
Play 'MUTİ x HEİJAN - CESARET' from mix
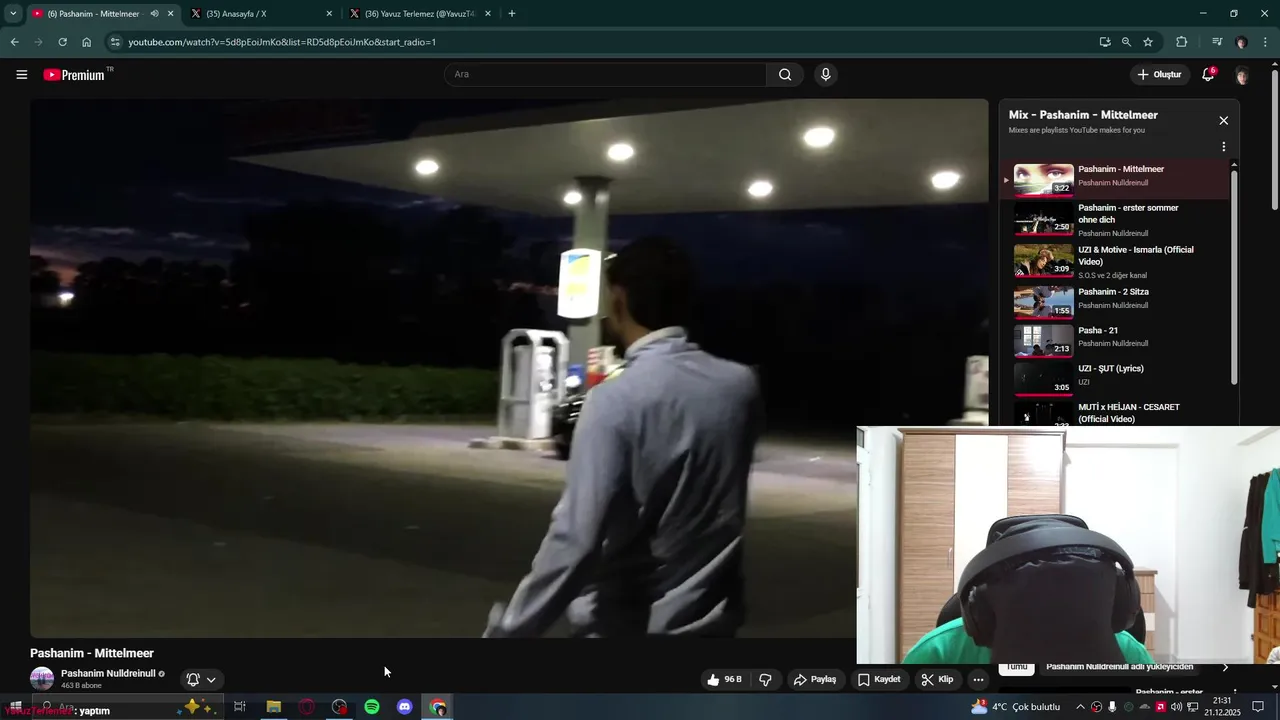1115,413
